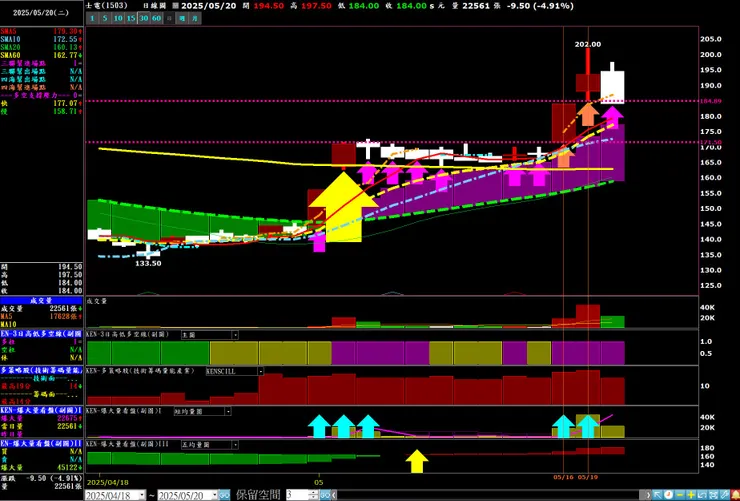Click the orange up arrow under the 202.00 candle
Image resolution: width=740 pixels, height=501 pixels.
point(588,113)
